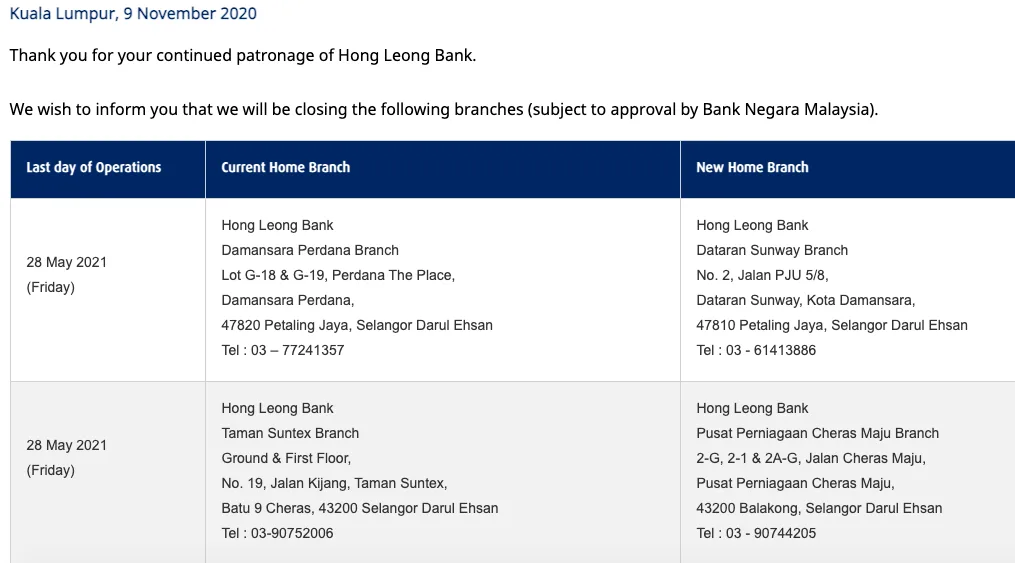Click the 'No. 2, Jalan PJU 5/8' address line

click(x=762, y=276)
